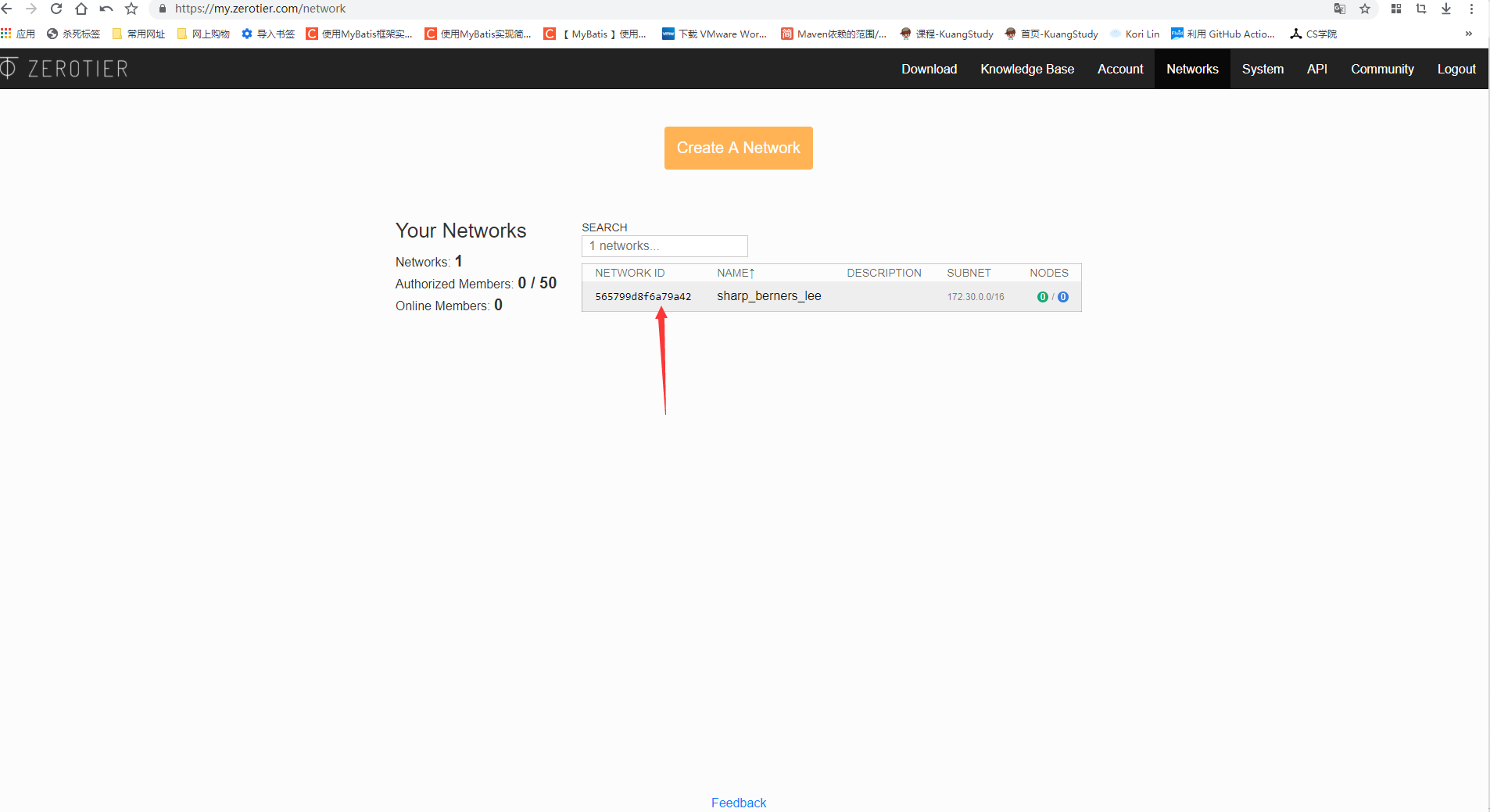Click the crop screenshot icon
Image resolution: width=1490 pixels, height=812 pixels.
[x=1421, y=9]
